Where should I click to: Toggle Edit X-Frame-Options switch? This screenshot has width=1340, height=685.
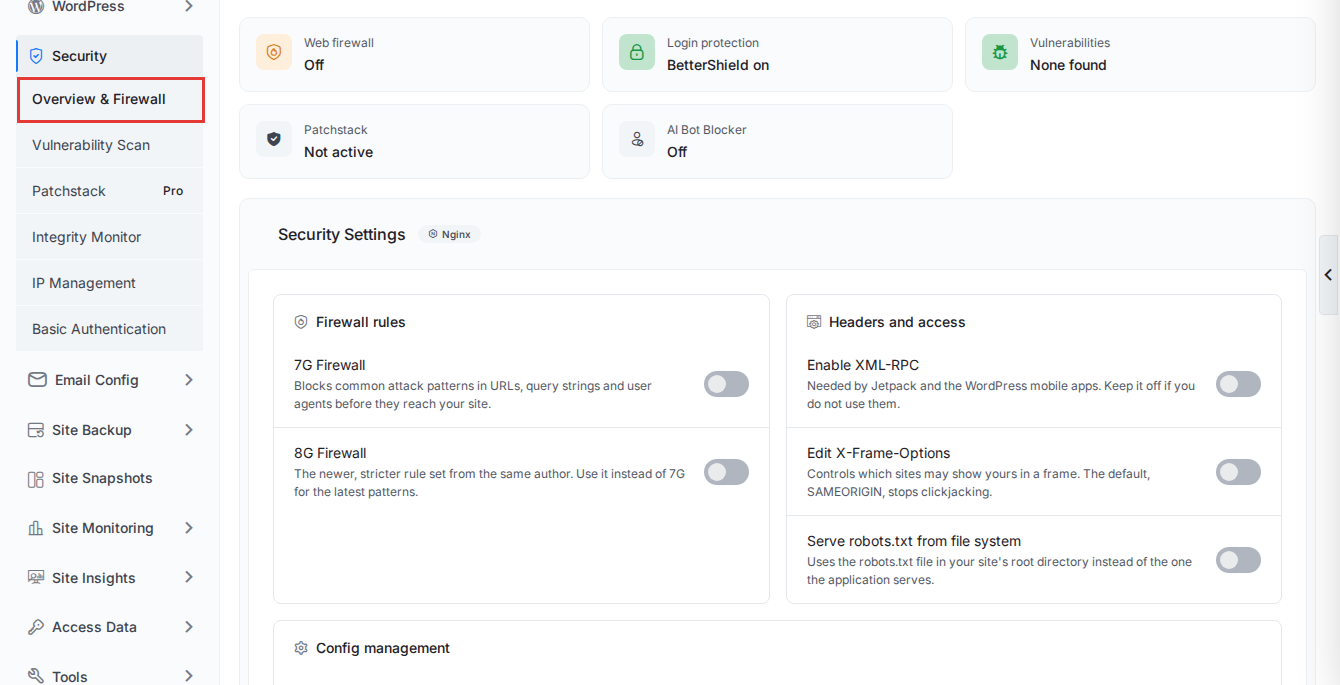[1238, 472]
